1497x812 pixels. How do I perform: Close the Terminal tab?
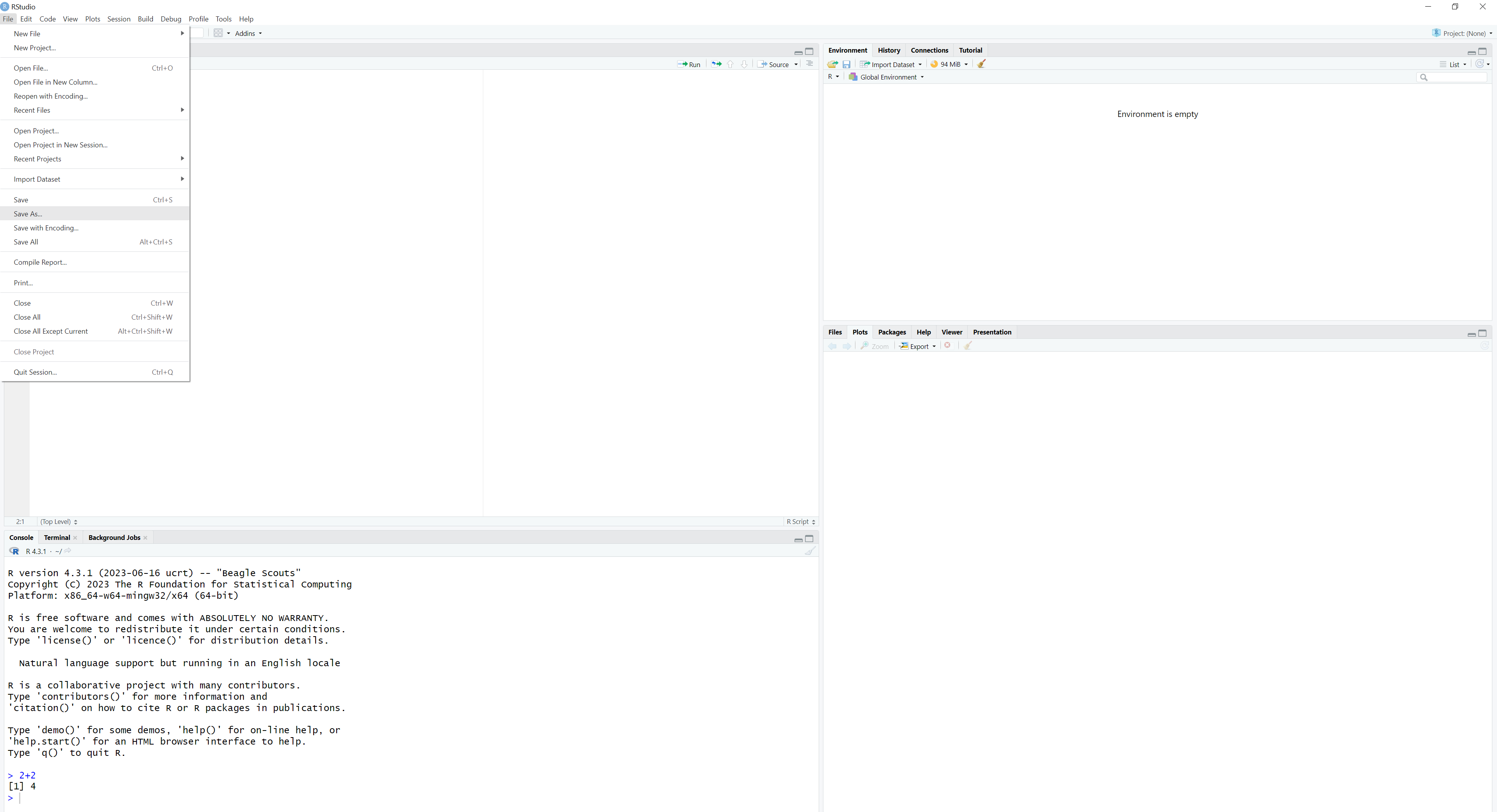(76, 538)
